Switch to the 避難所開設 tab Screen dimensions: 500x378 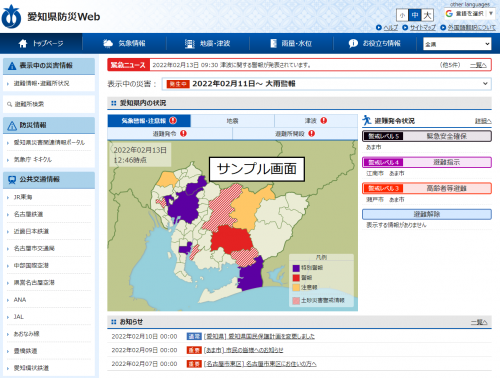click(x=295, y=134)
